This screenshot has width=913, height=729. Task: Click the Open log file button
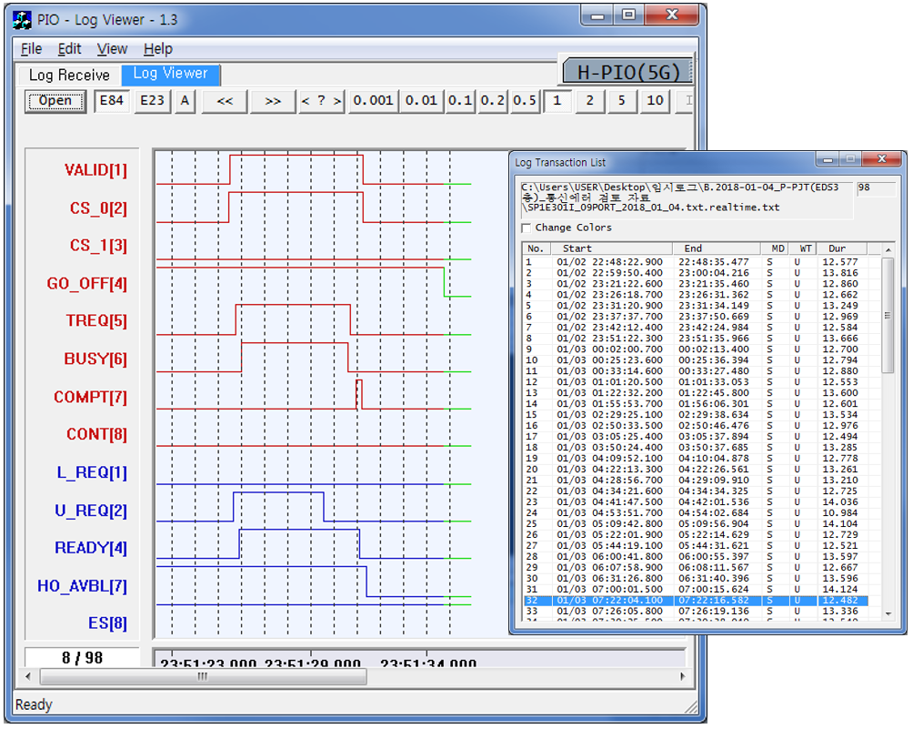click(55, 101)
